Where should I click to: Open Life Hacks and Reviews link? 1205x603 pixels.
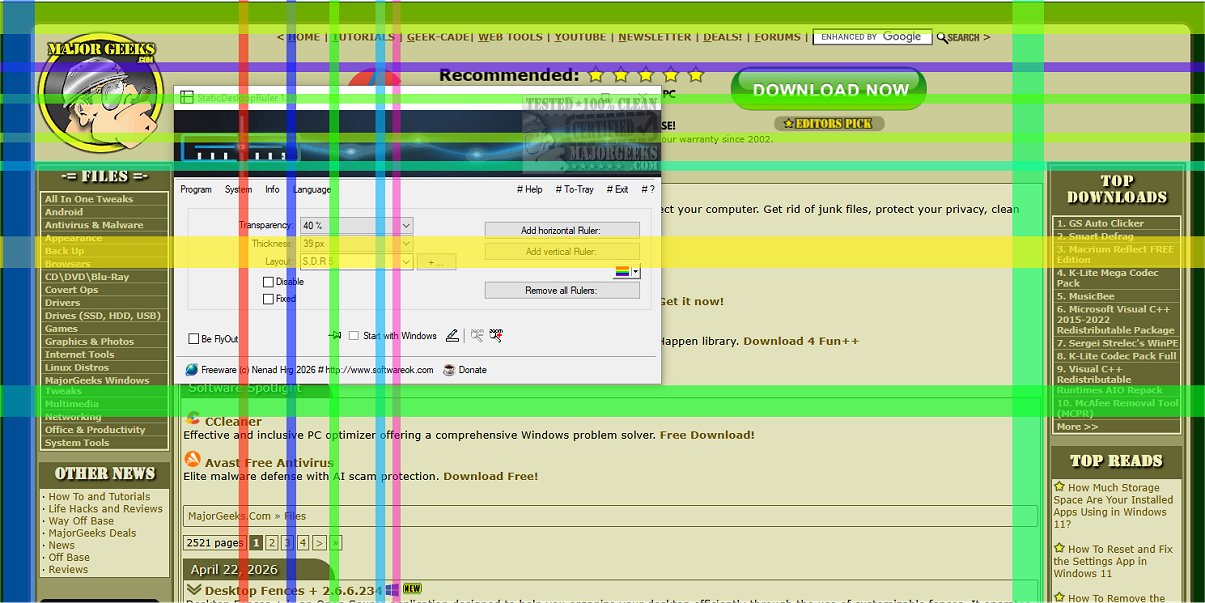pyautogui.click(x=105, y=509)
